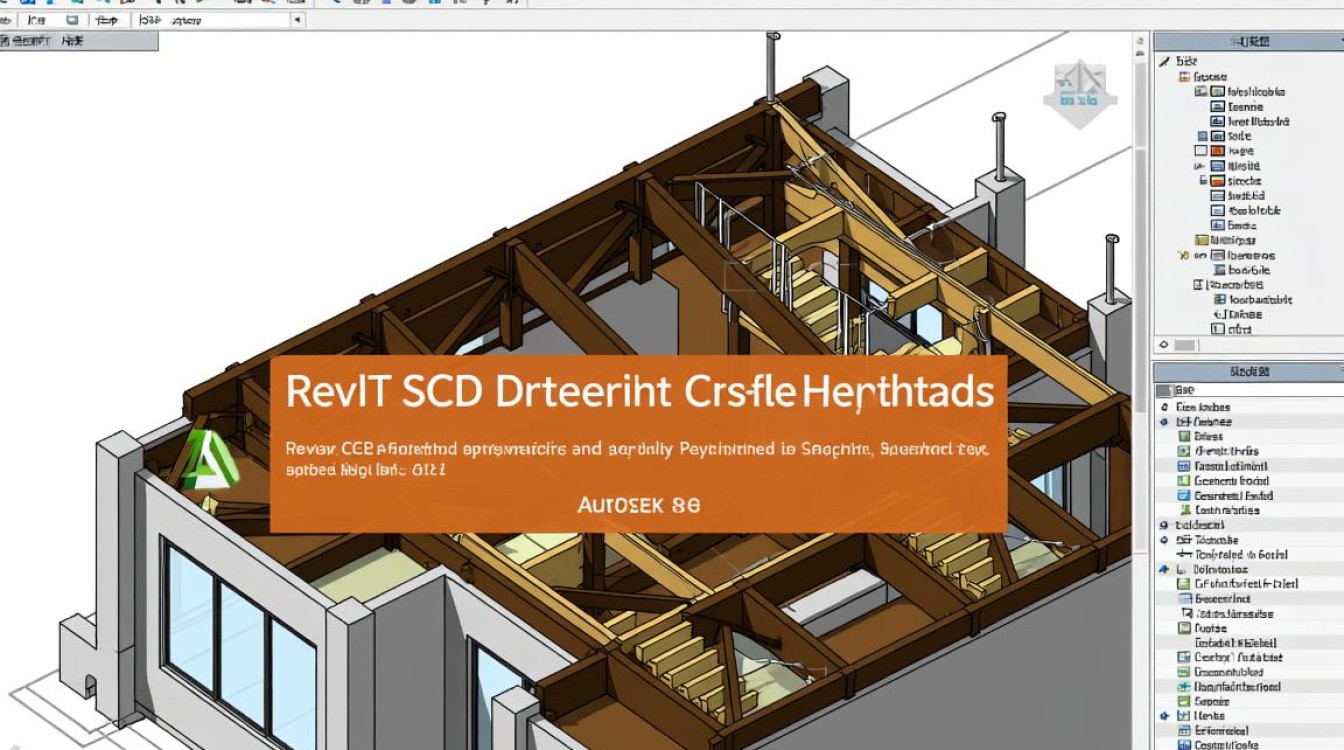This screenshot has width=1344, height=750.
Task: Open the dropdown arrow beside the toolbar combo box
Action: (297, 19)
